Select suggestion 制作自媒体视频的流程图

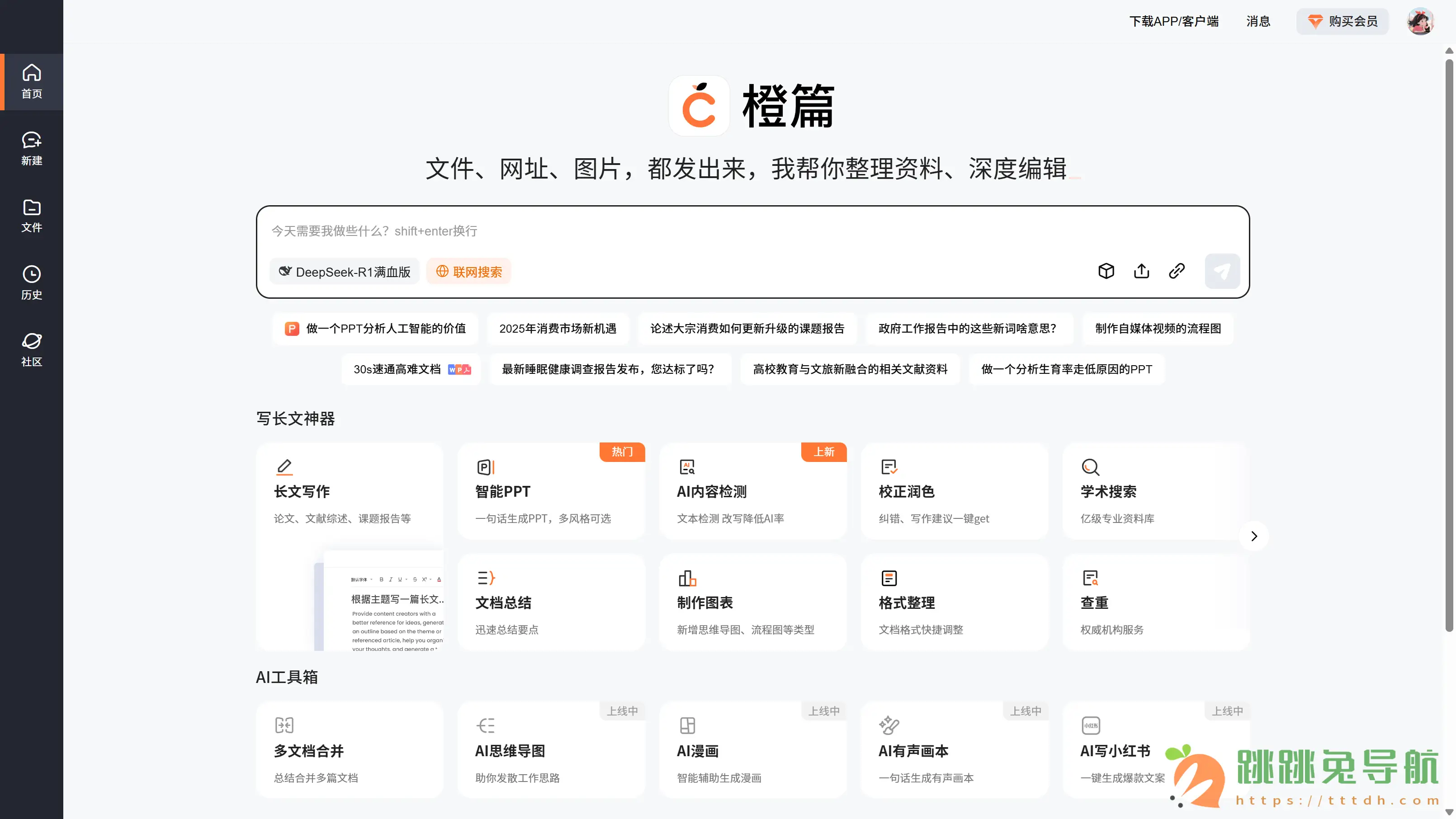tap(1158, 329)
